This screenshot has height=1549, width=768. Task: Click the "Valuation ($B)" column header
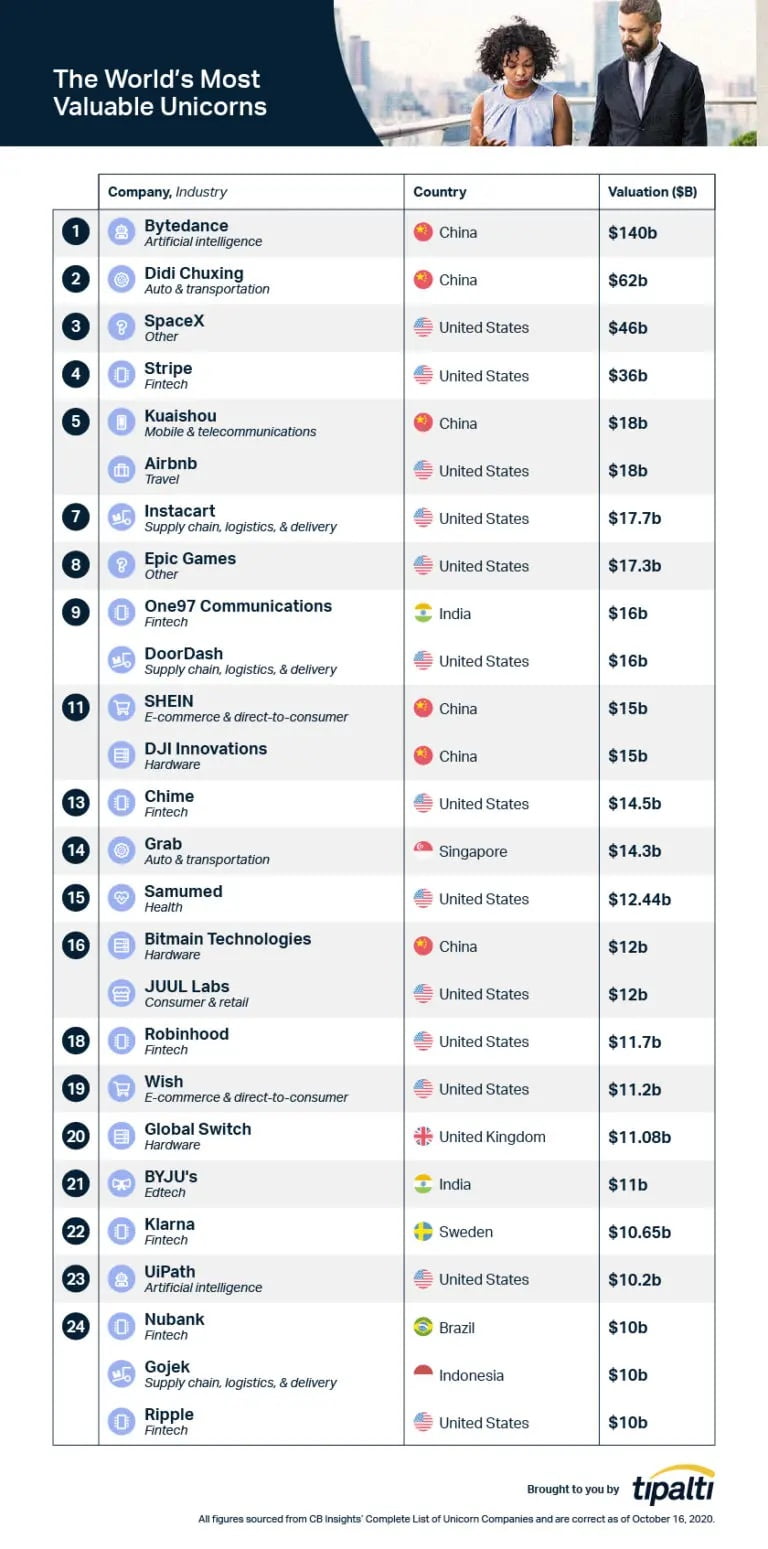(x=652, y=192)
